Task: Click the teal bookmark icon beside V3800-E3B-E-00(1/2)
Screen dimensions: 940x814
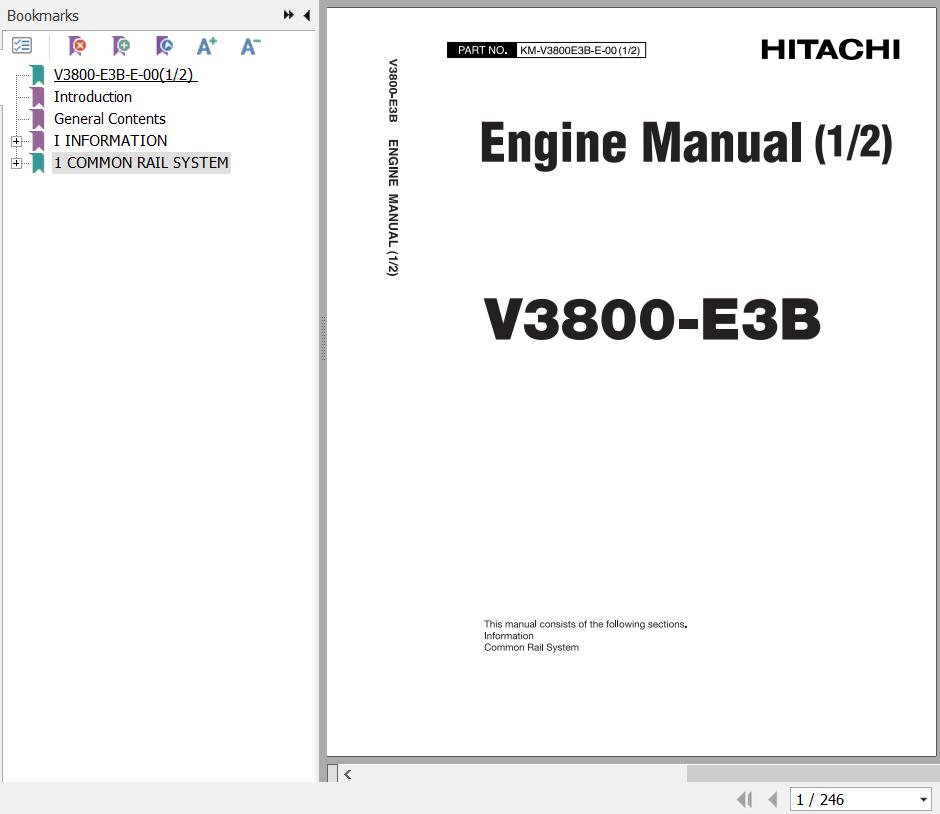Action: tap(38, 75)
